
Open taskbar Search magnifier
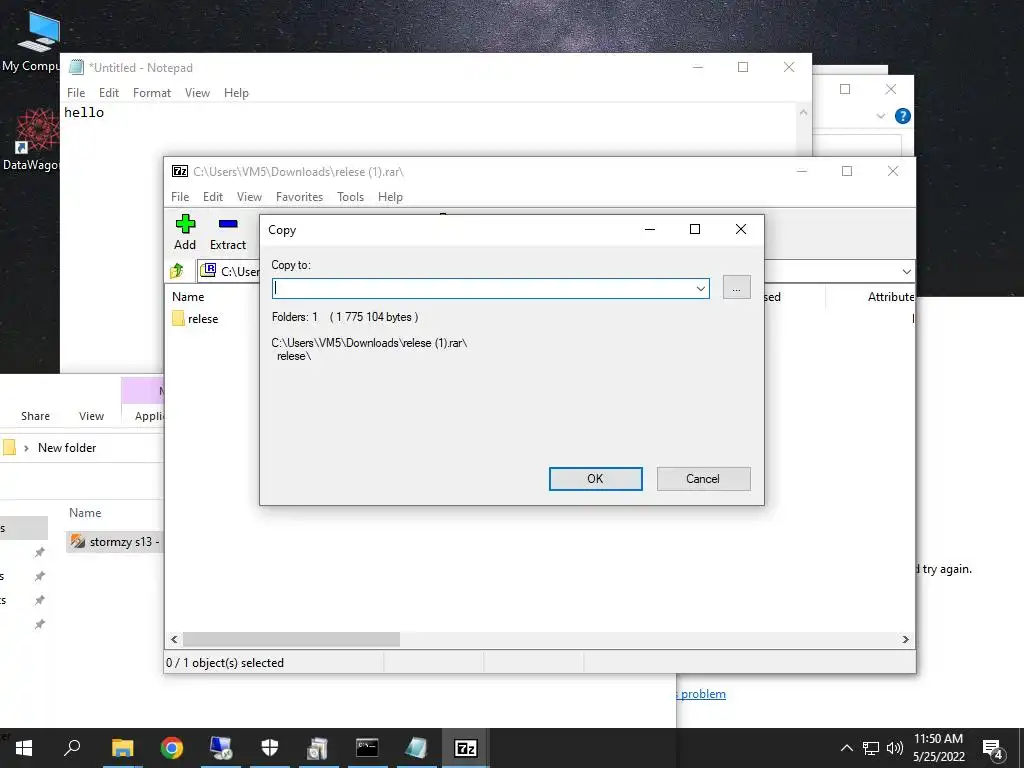(72, 748)
